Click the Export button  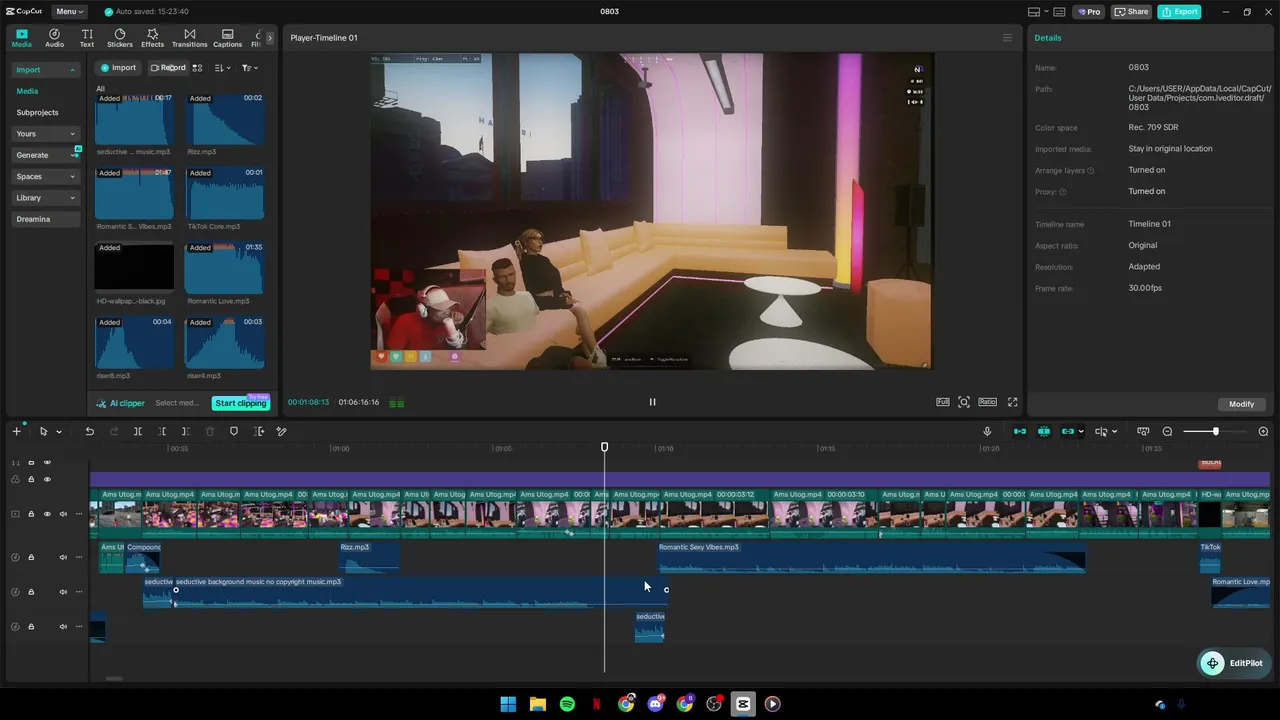[x=1180, y=12]
